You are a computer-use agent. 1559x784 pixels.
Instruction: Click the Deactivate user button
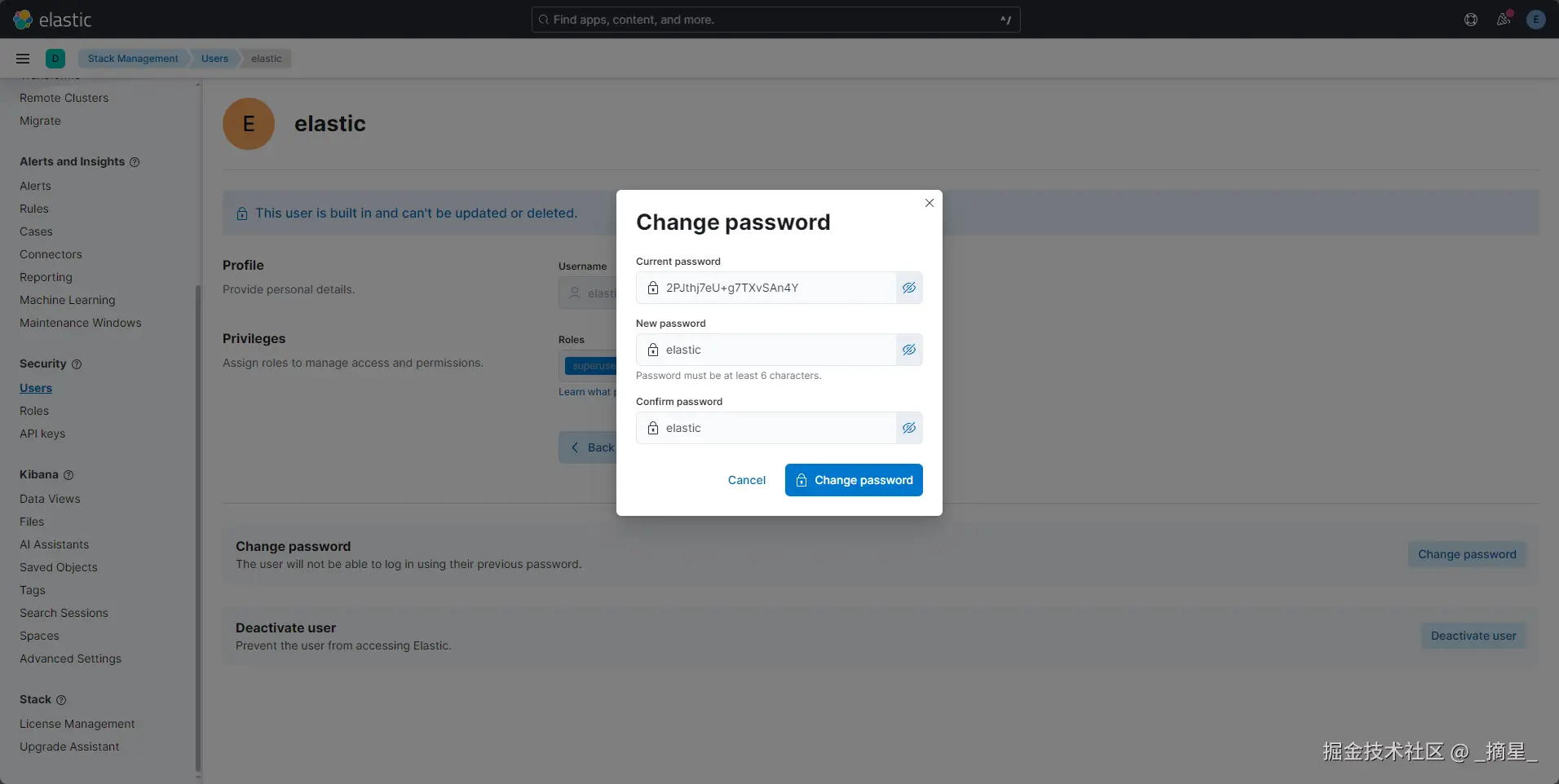1473,636
